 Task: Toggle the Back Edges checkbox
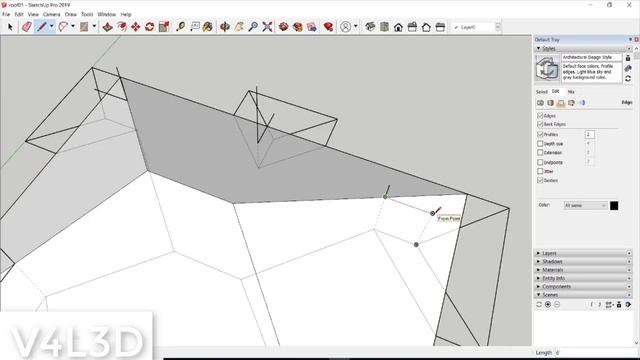click(540, 124)
